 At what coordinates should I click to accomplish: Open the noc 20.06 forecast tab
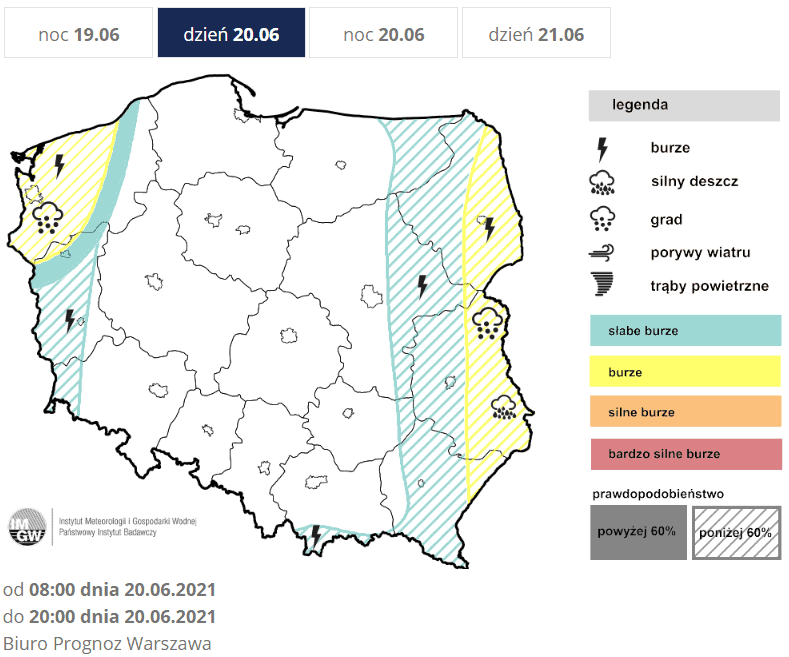coord(383,33)
